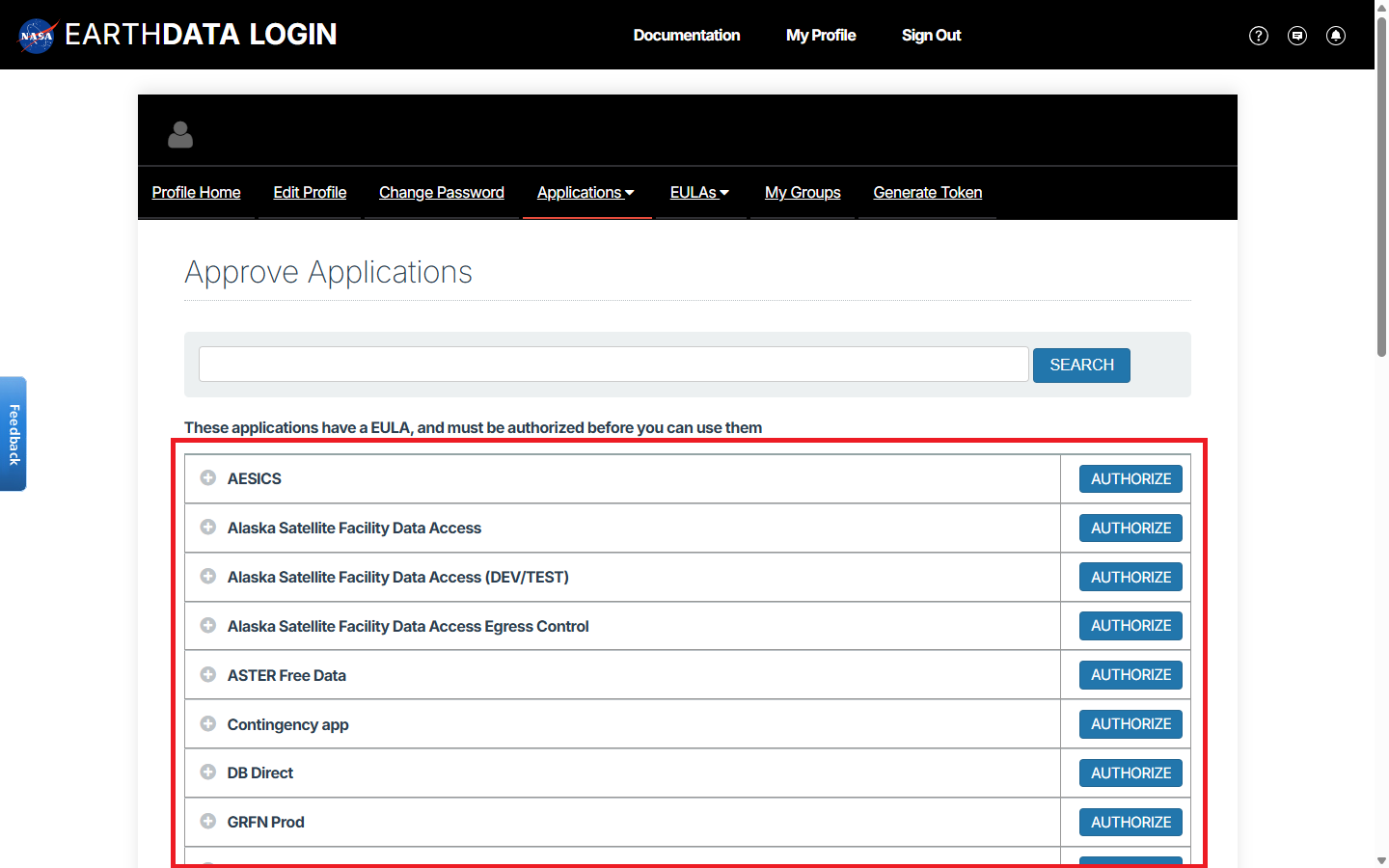Click the NASA logo in the header
The width and height of the screenshot is (1389, 868).
[x=39, y=36]
